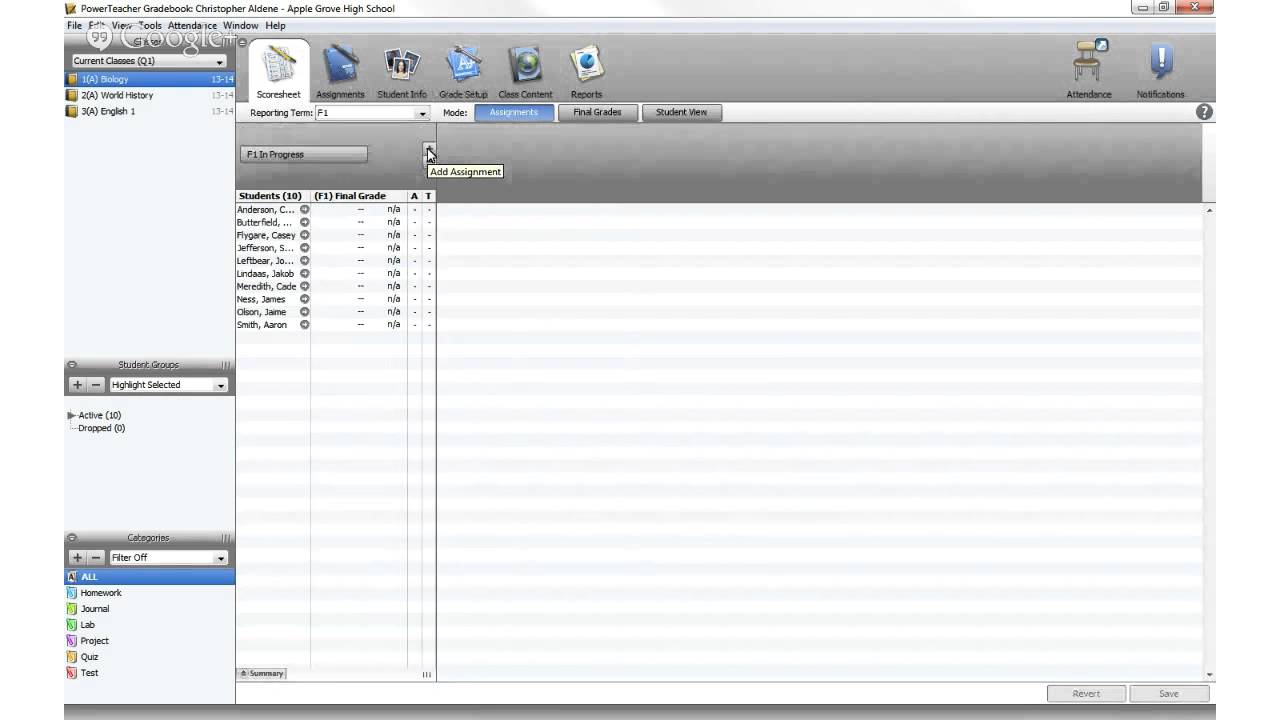Image resolution: width=1280 pixels, height=720 pixels.
Task: Open the Attendance chair icon
Action: (1089, 68)
